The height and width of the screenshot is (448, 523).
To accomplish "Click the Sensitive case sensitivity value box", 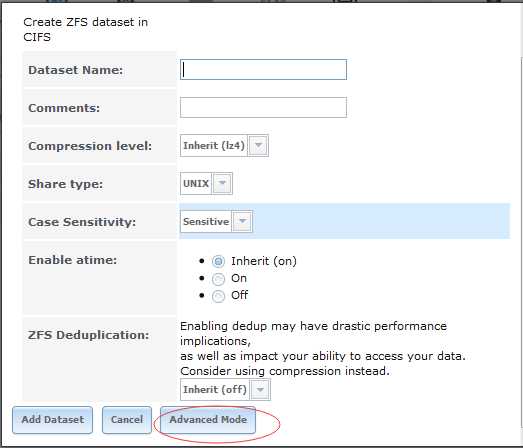I will pos(206,221).
